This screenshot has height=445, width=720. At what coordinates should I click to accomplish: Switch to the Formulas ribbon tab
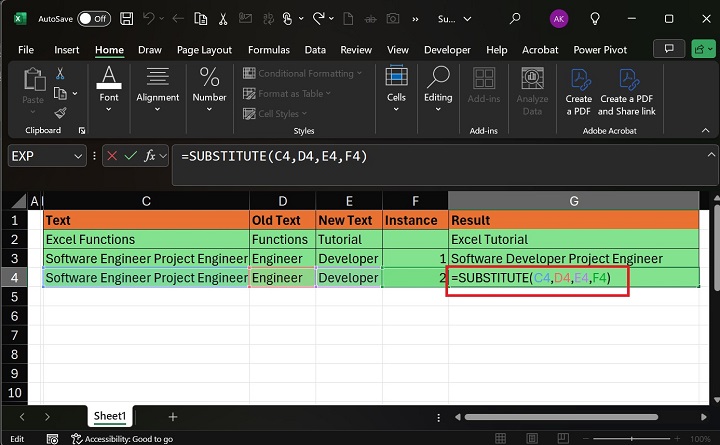(x=268, y=50)
